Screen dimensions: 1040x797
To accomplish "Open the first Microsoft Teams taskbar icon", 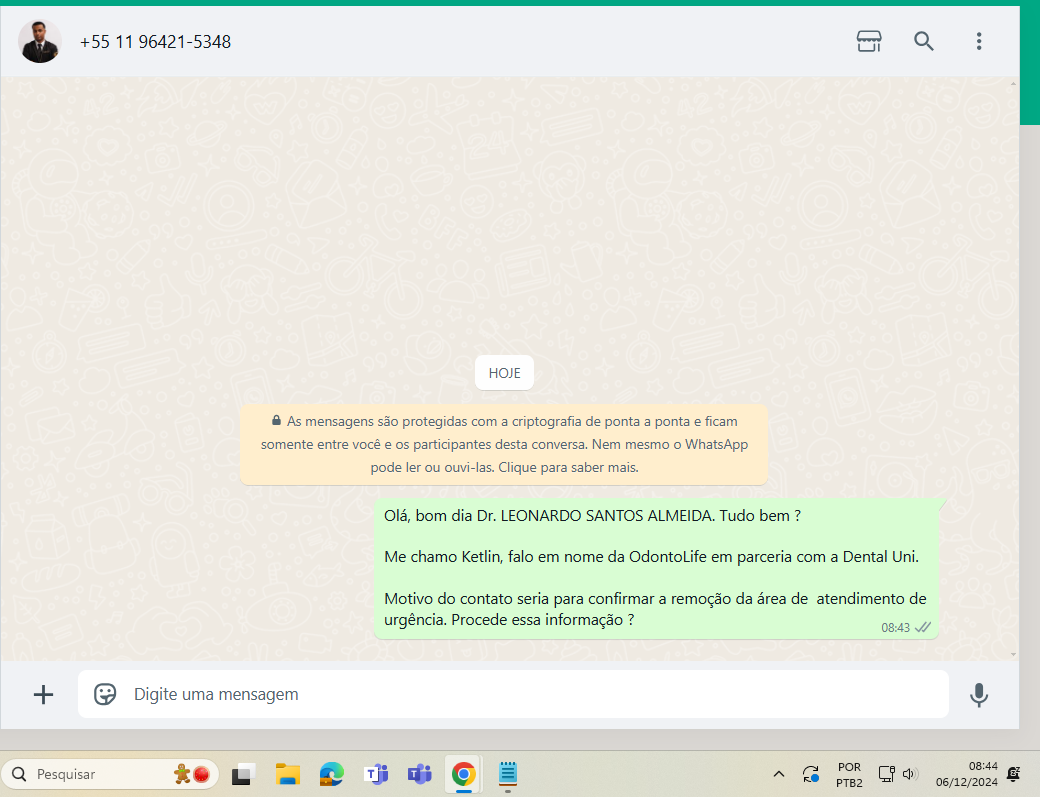I will [x=376, y=774].
